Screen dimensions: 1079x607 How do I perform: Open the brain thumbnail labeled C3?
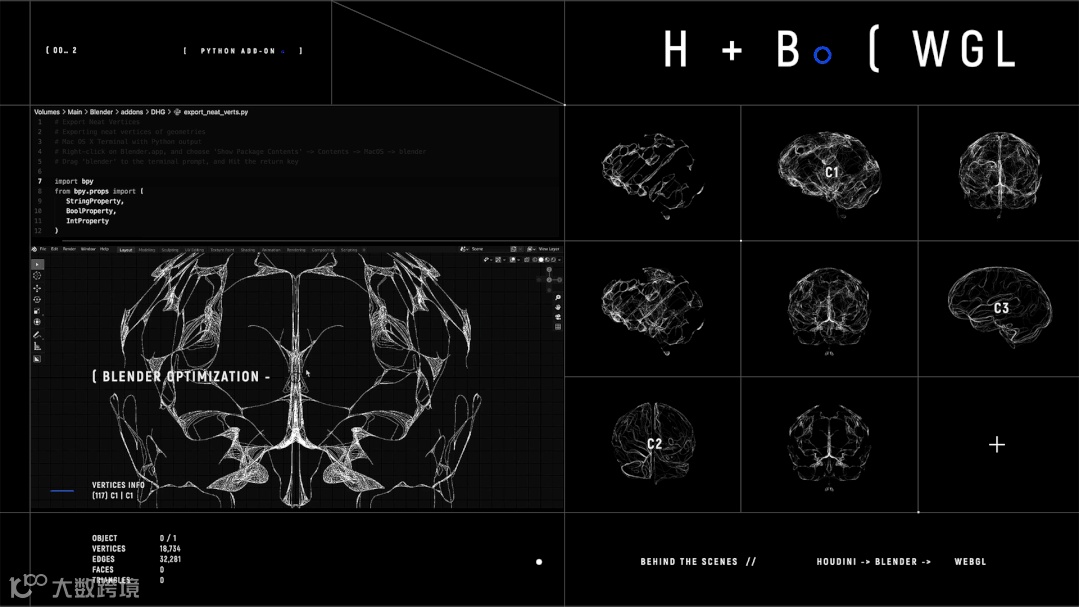(x=1000, y=308)
